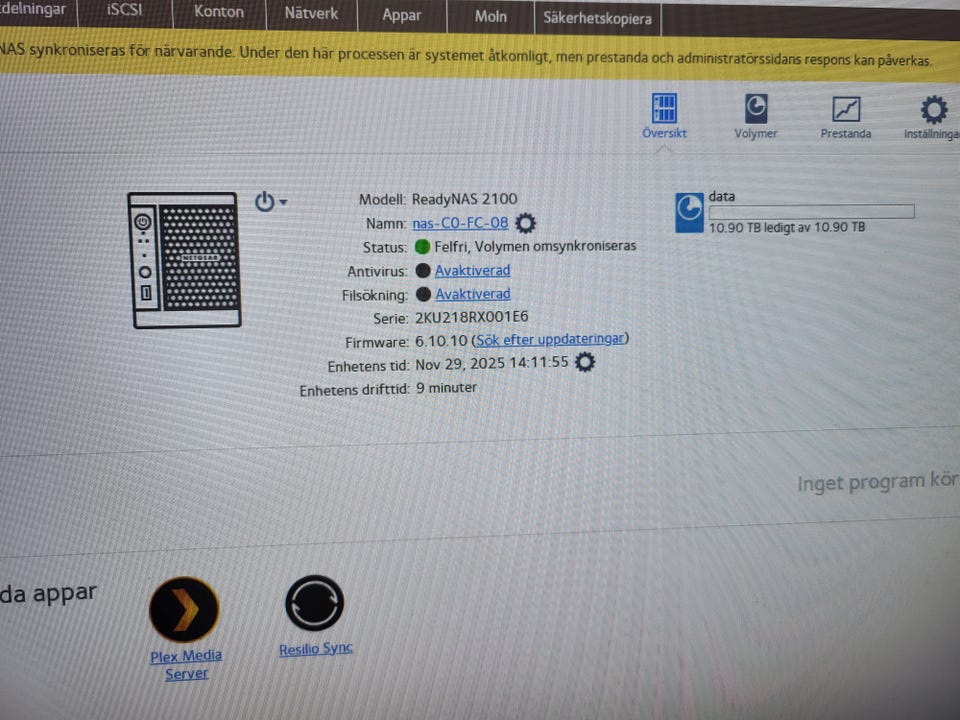Open the Resilio Sync text link
Screen dimensions: 960x720
click(316, 649)
